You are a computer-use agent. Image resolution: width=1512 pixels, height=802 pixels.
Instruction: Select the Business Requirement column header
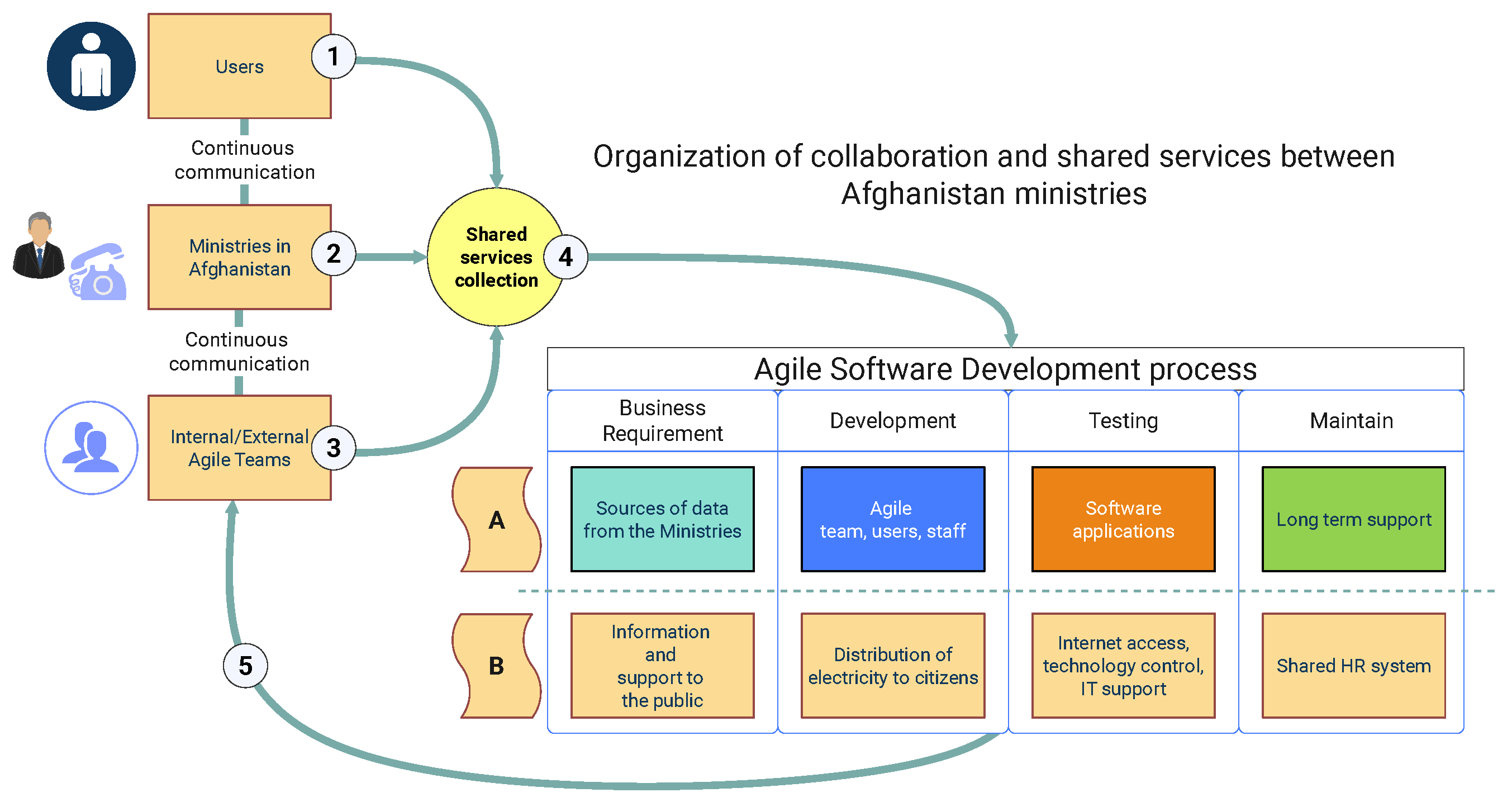tap(662, 420)
